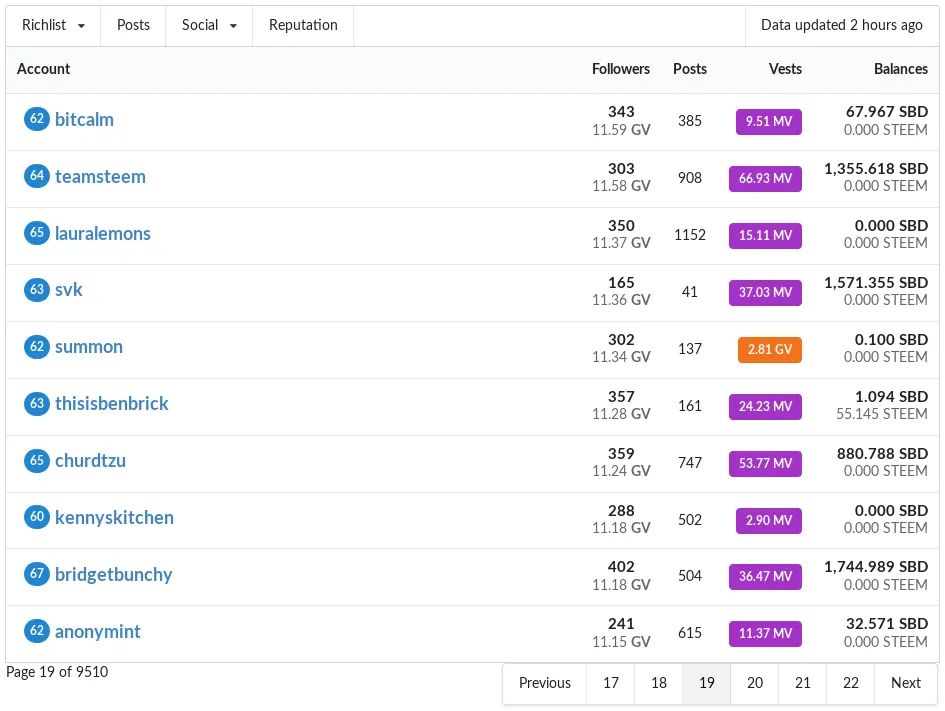
Task: Go to the Next page
Action: coord(906,683)
